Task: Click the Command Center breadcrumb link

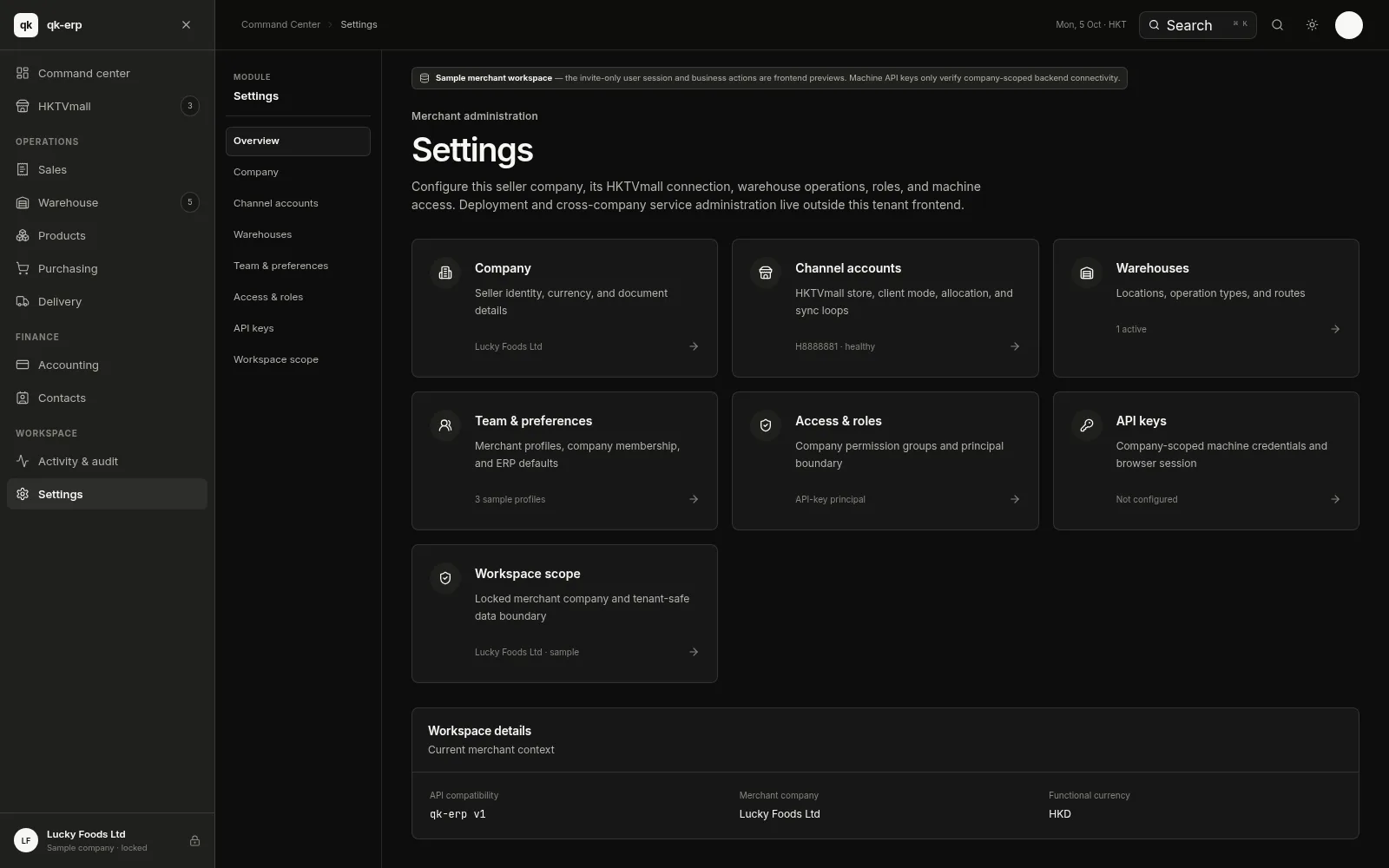Action: coord(280,24)
